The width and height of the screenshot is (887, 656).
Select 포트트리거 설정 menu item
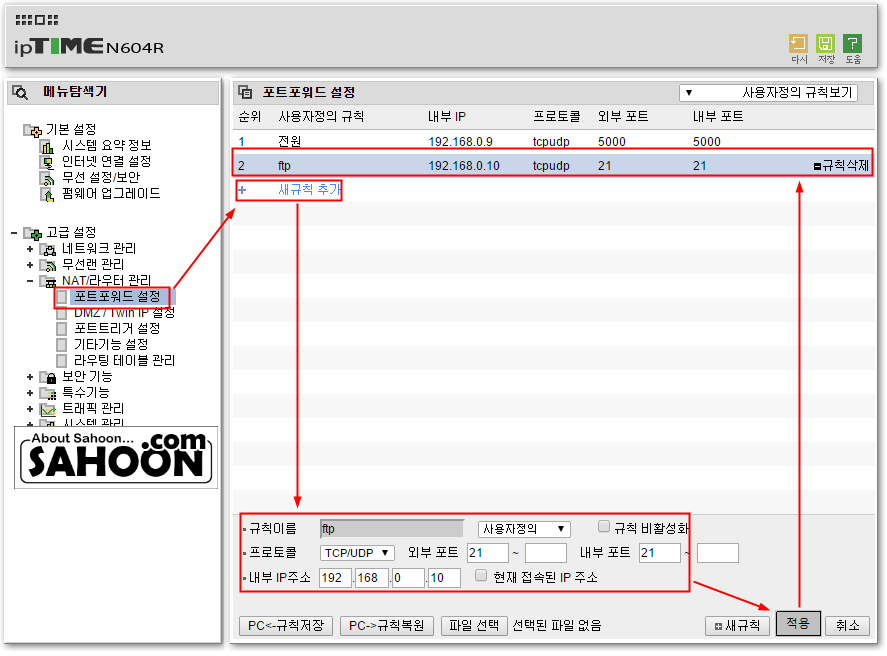pos(117,329)
